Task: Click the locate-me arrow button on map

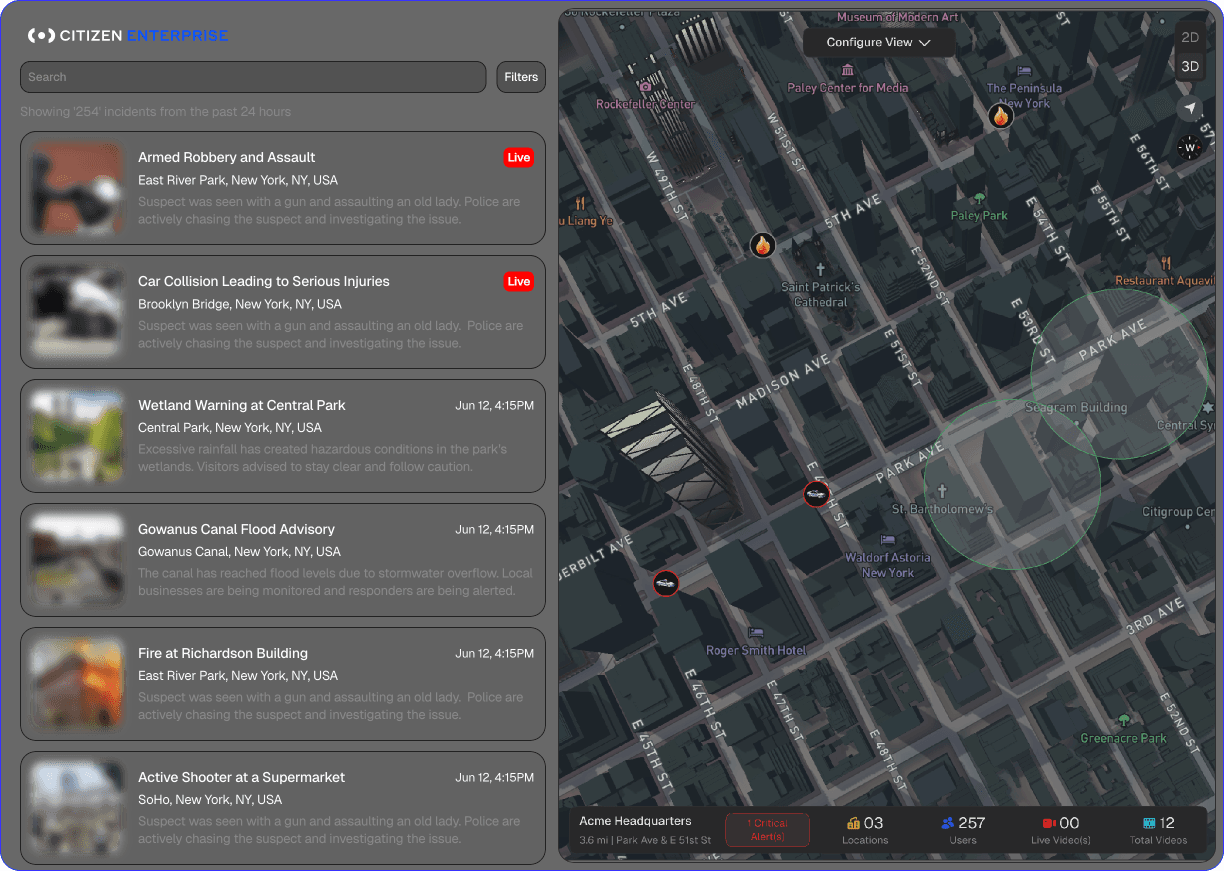Action: pyautogui.click(x=1190, y=108)
